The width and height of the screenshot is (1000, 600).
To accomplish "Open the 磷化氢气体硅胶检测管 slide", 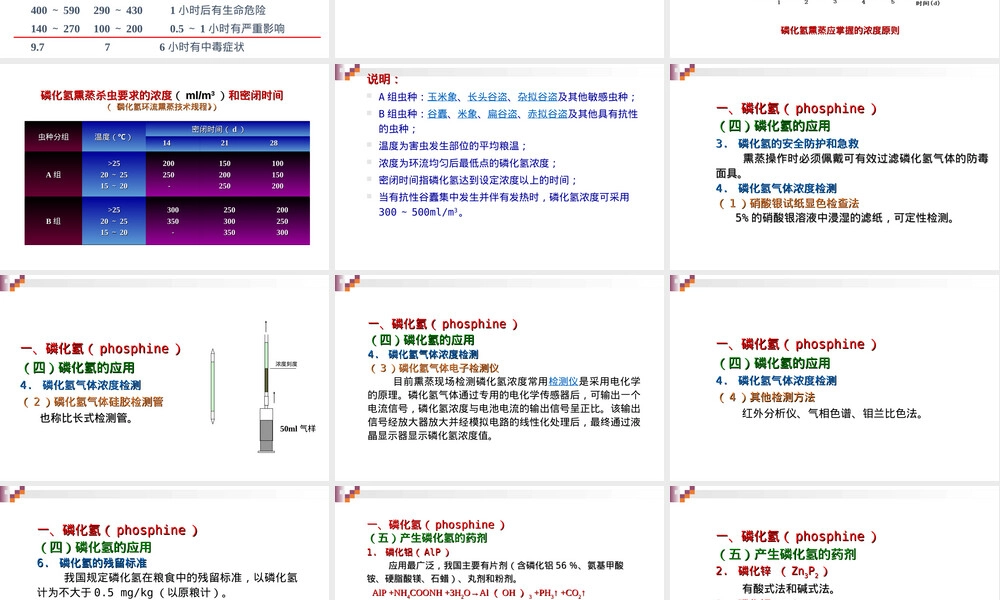I will tap(165, 377).
